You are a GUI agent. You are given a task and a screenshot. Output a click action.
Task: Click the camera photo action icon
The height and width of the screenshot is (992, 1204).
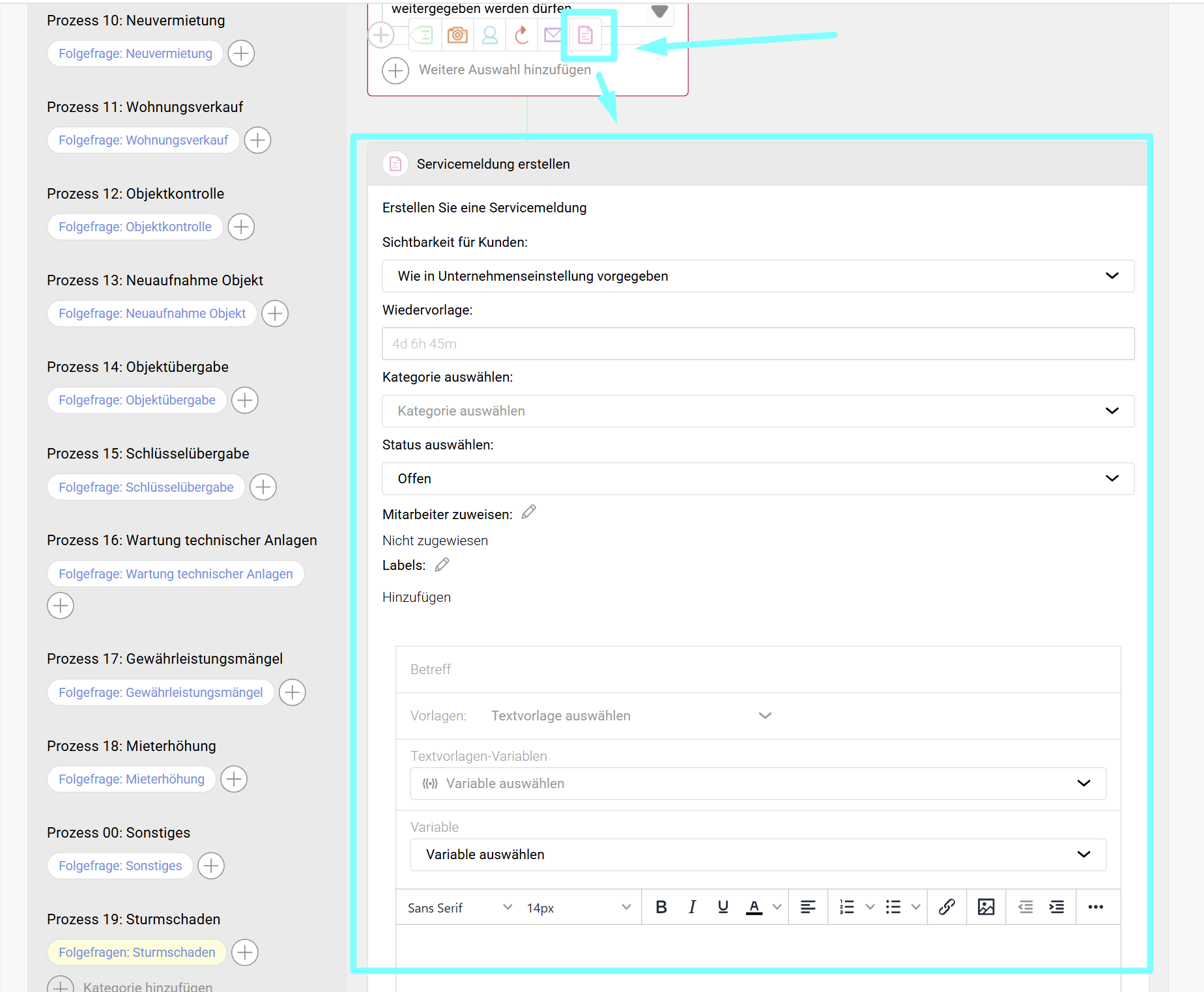point(457,35)
